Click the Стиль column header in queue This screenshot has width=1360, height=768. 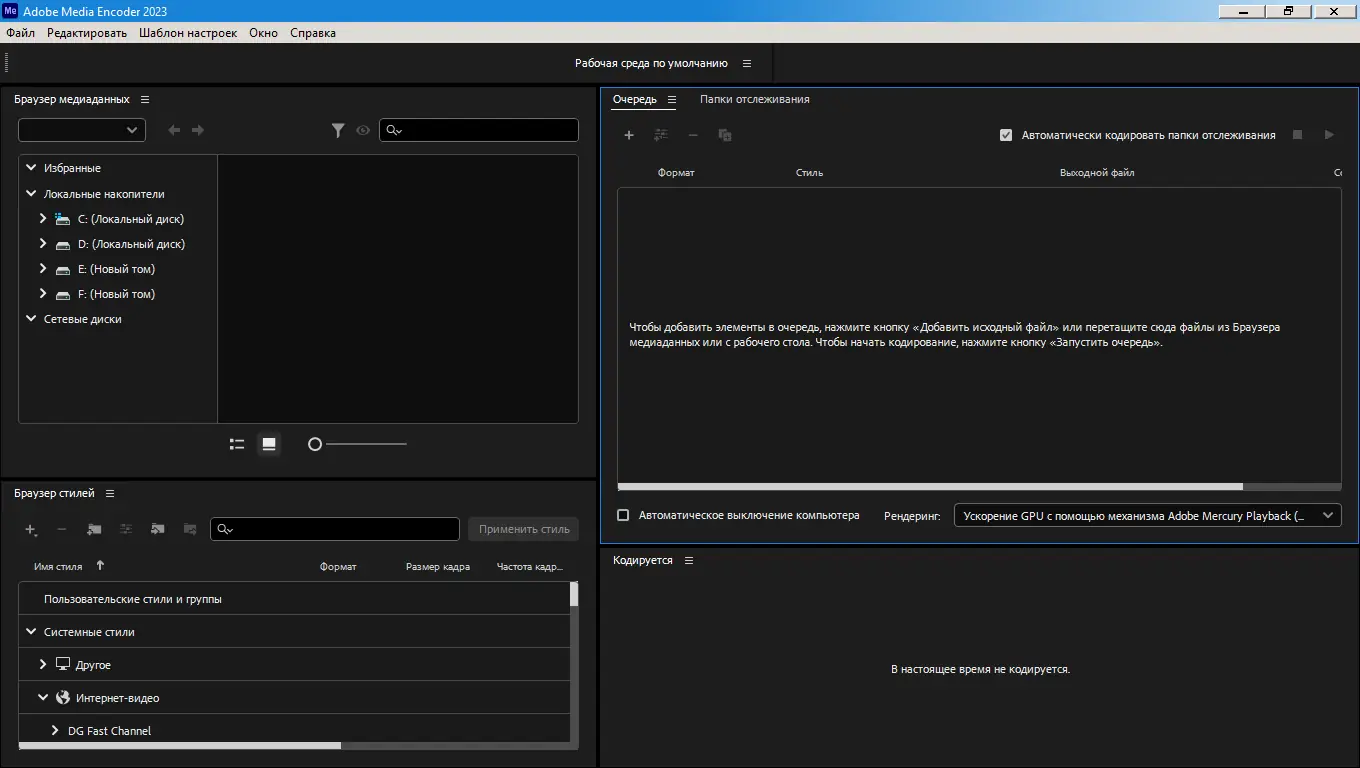pyautogui.click(x=809, y=173)
